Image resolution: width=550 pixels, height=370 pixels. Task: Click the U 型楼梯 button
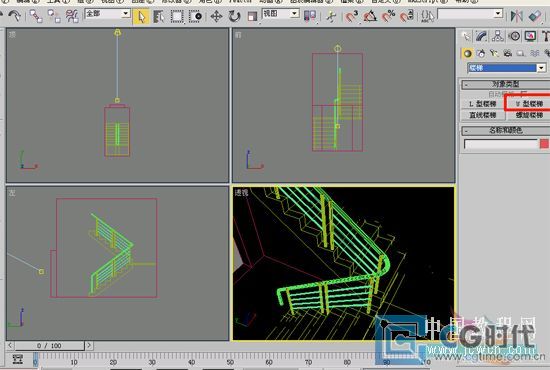[529, 104]
